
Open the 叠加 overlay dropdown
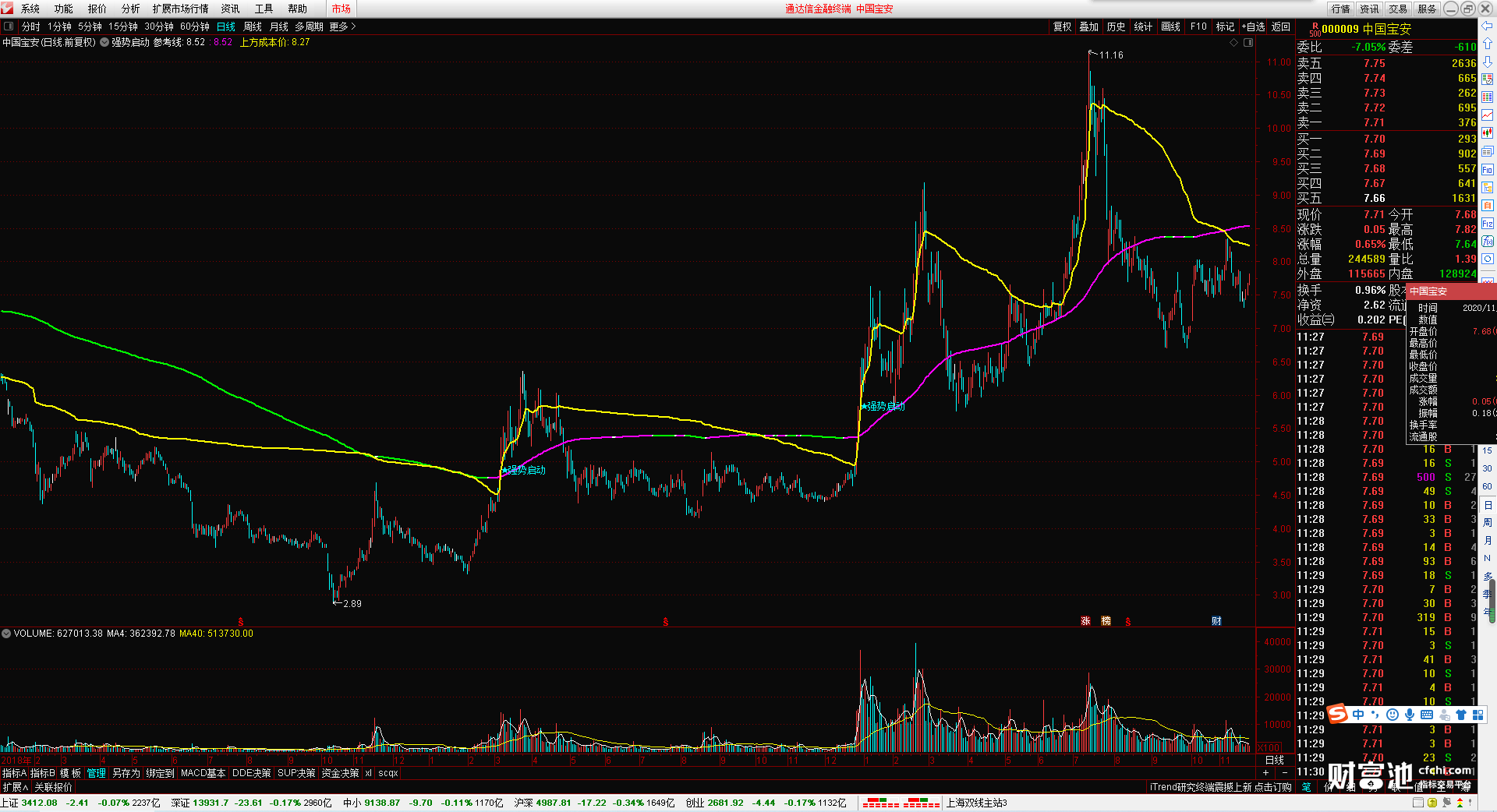1088,26
